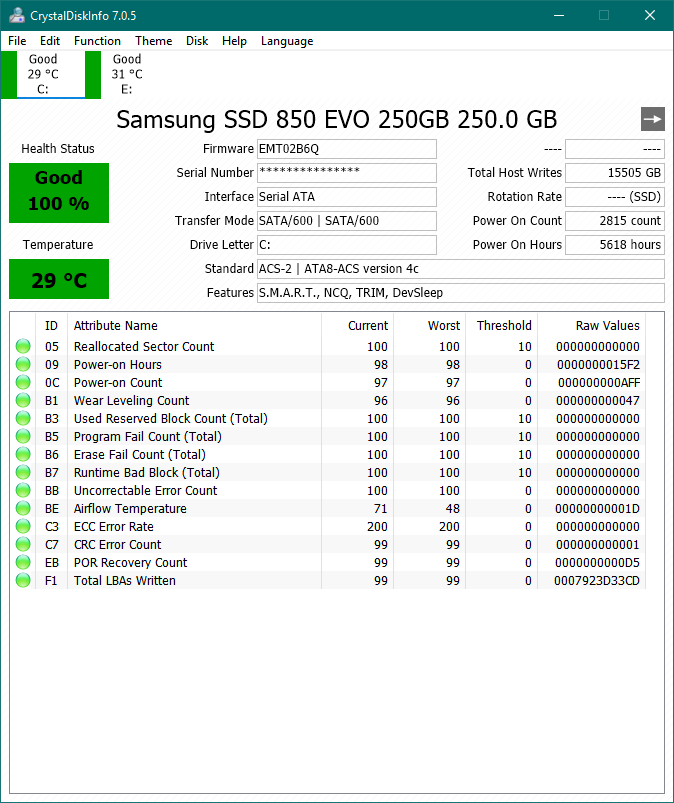Viewport: 674px width, 803px height.
Task: Click the Total Host Writes value 15505 GB
Action: point(615,173)
